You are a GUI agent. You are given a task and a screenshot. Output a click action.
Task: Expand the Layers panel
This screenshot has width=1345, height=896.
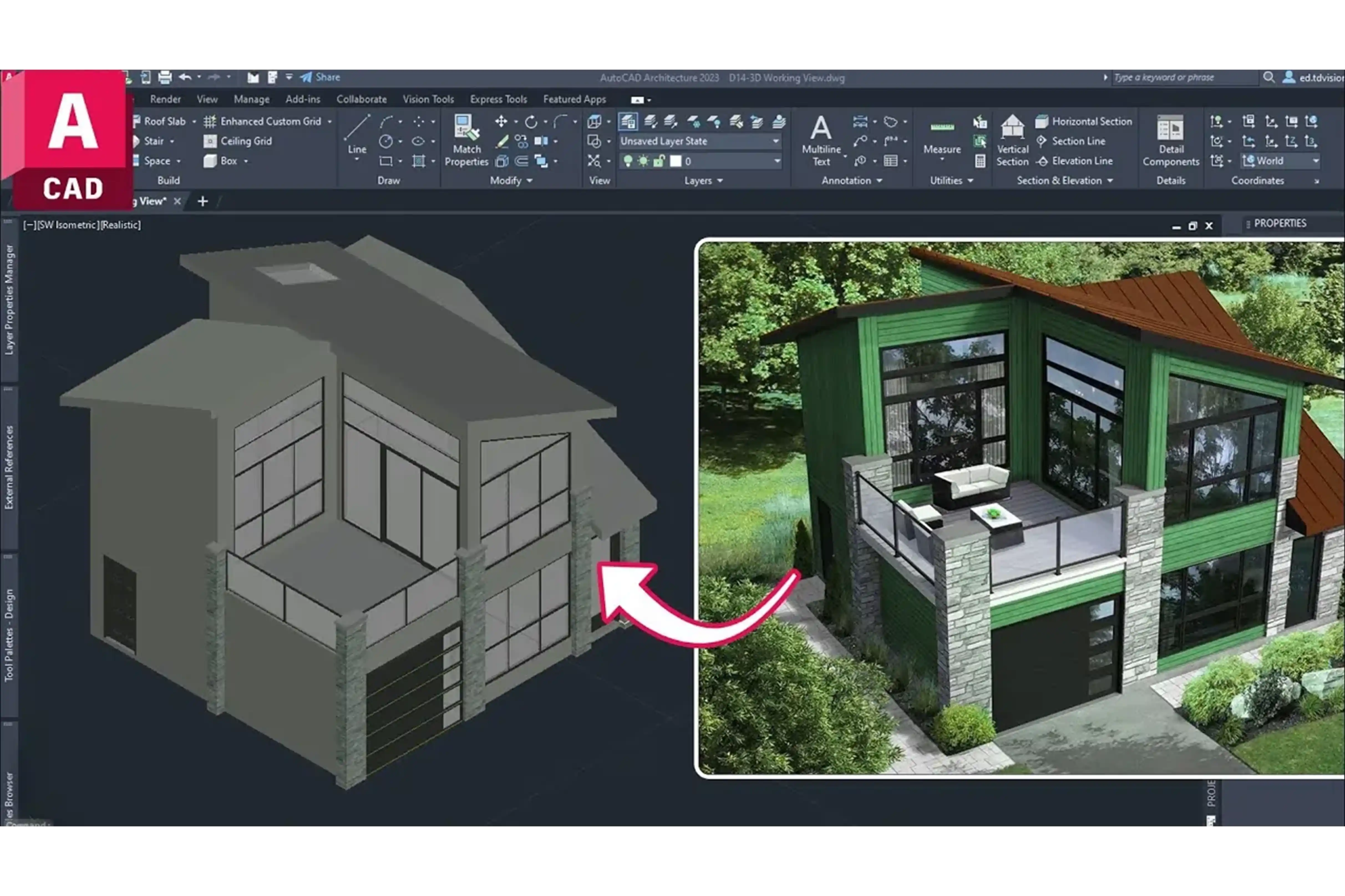click(704, 181)
